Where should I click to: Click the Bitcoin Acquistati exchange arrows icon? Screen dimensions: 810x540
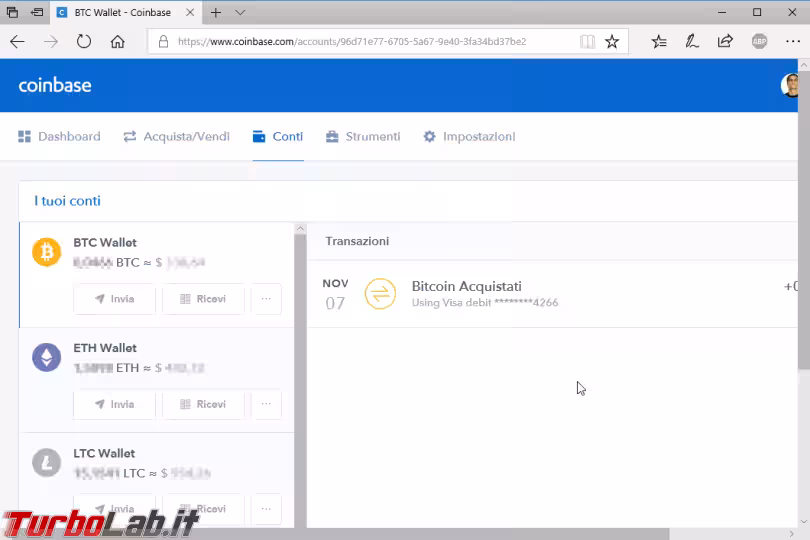coord(380,294)
